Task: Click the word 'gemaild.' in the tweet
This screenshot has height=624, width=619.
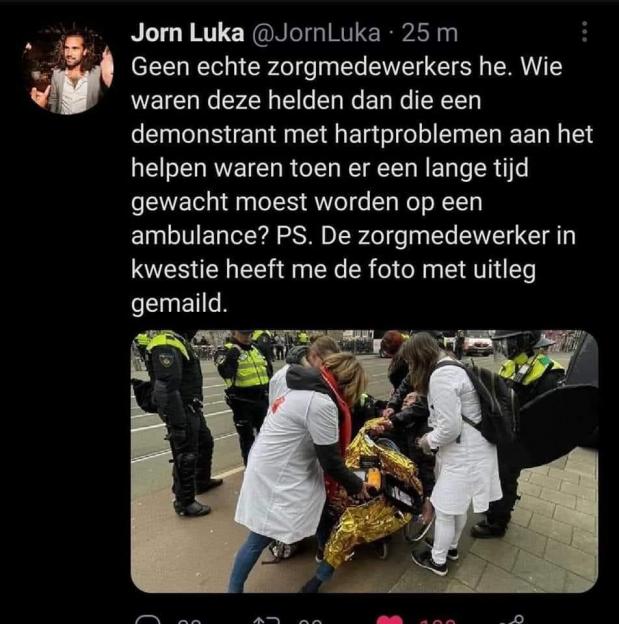Action: [180, 304]
